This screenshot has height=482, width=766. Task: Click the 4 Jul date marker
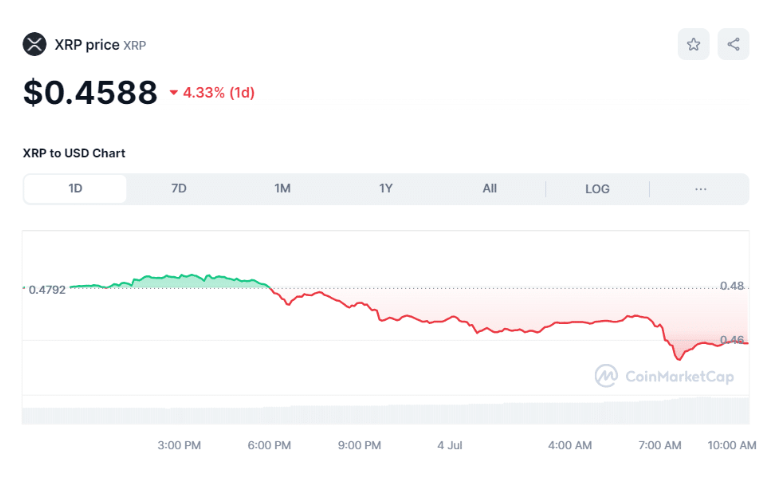coord(448,445)
